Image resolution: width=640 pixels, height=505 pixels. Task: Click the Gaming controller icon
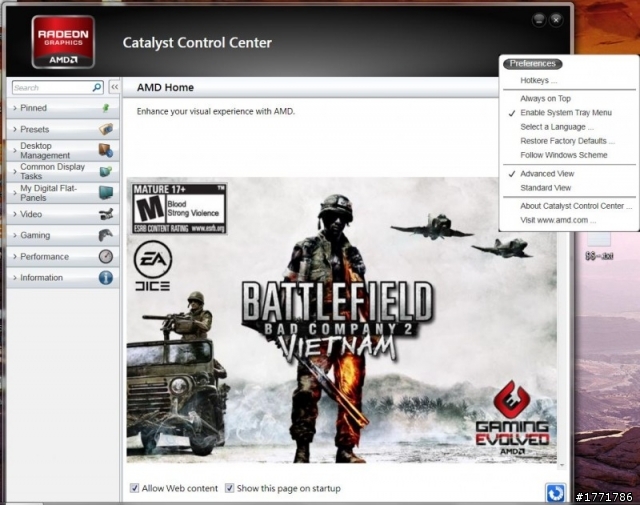point(106,235)
